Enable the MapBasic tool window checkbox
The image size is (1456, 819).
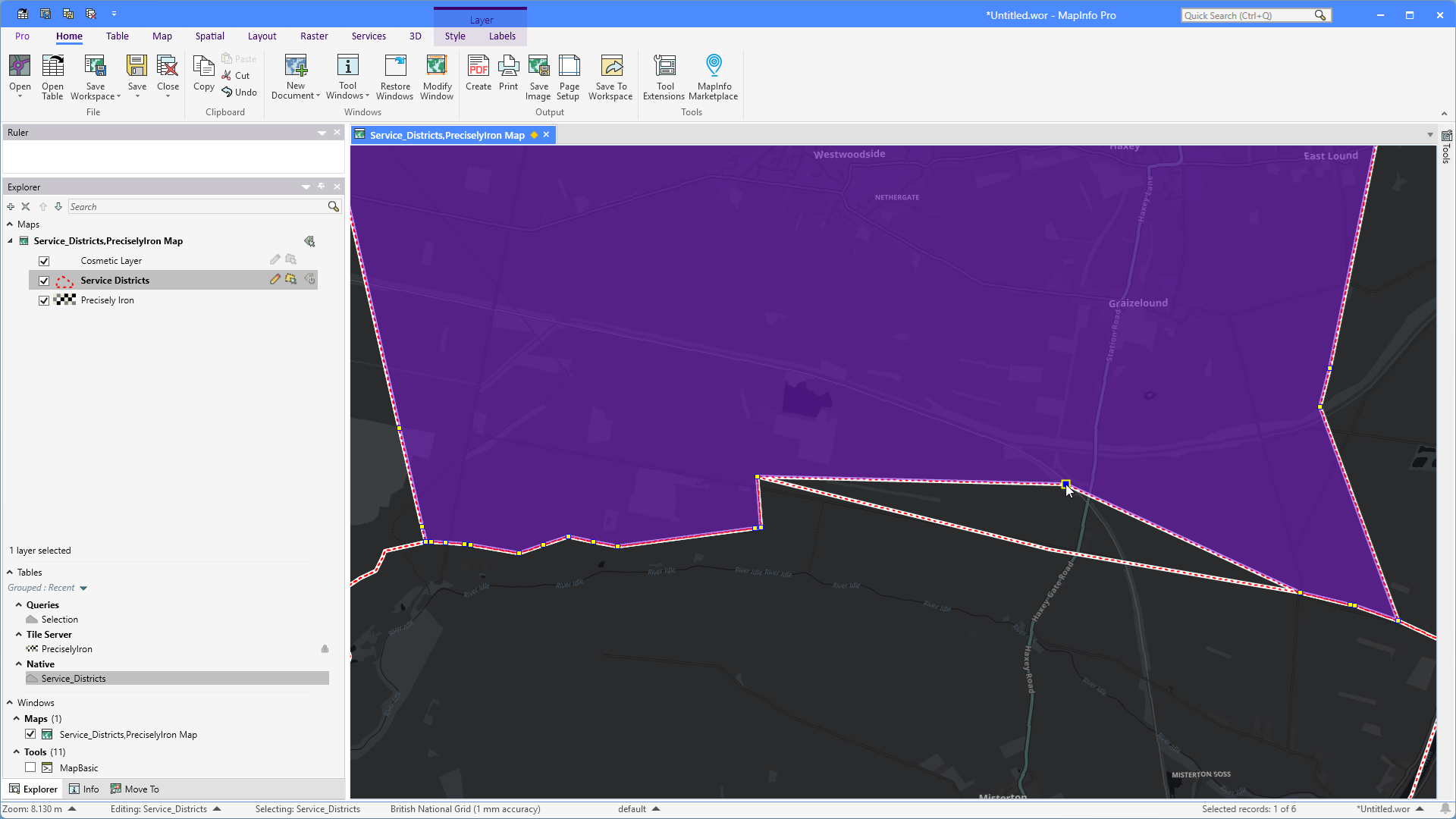(30, 767)
